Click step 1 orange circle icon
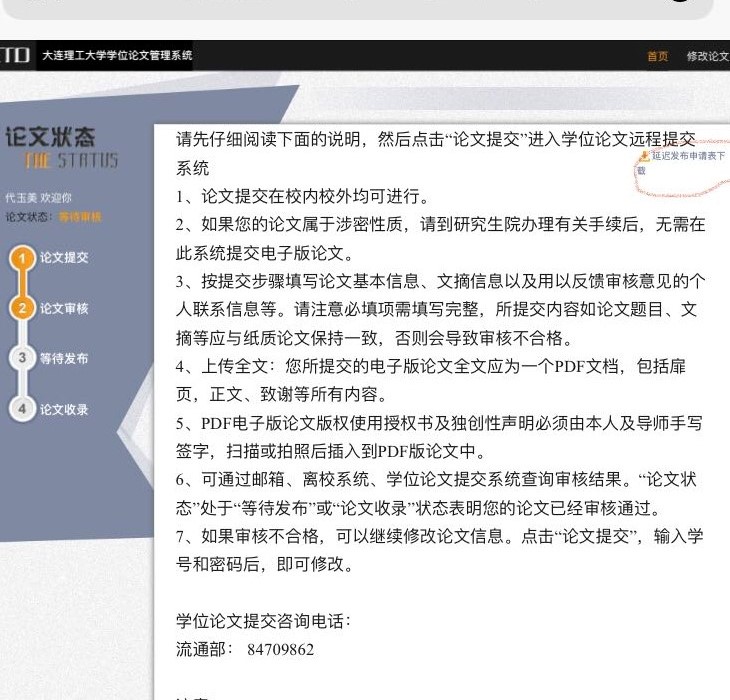 pyautogui.click(x=22, y=258)
